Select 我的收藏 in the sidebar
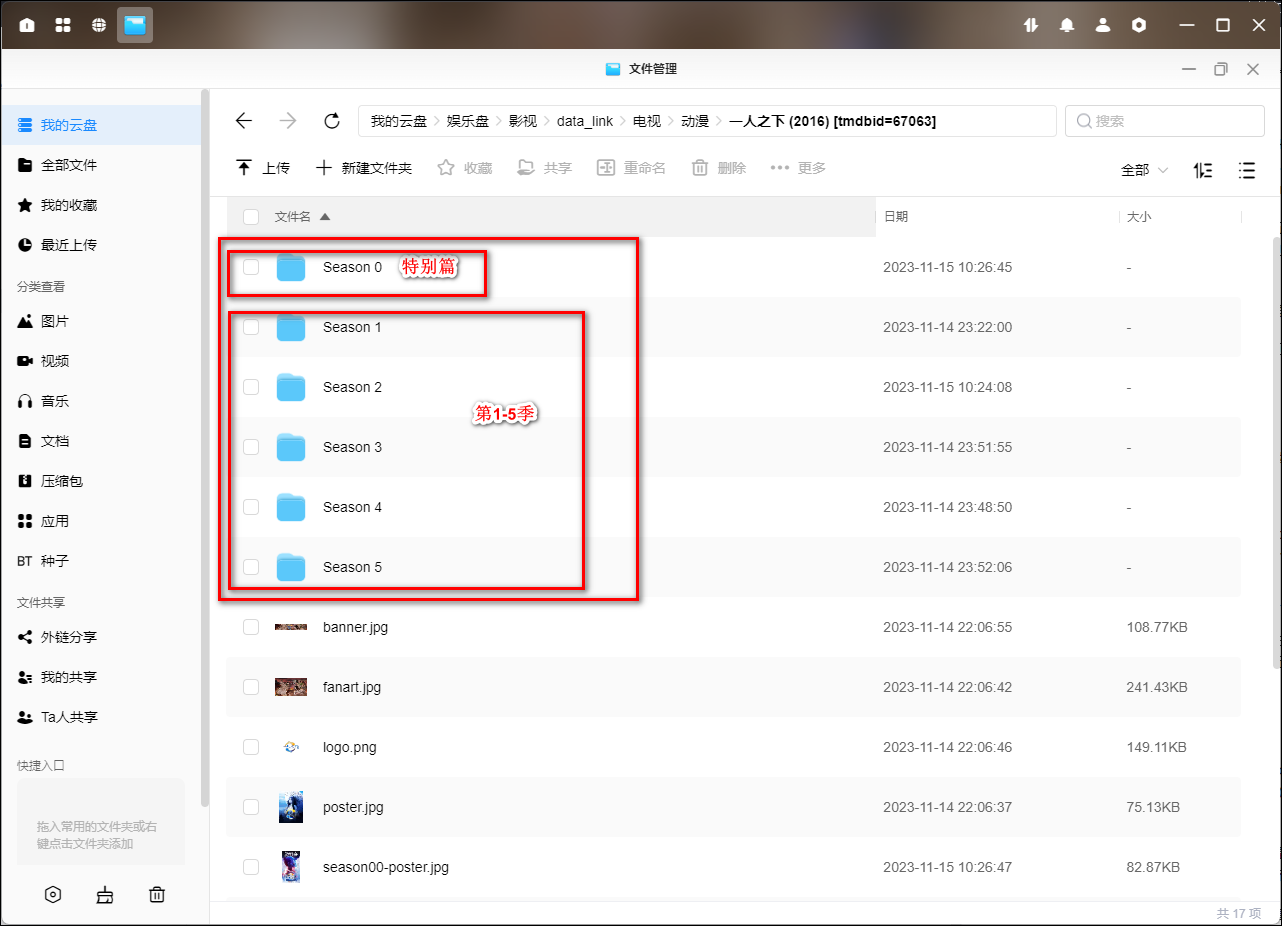Image resolution: width=1282 pixels, height=926 pixels. [x=68, y=205]
